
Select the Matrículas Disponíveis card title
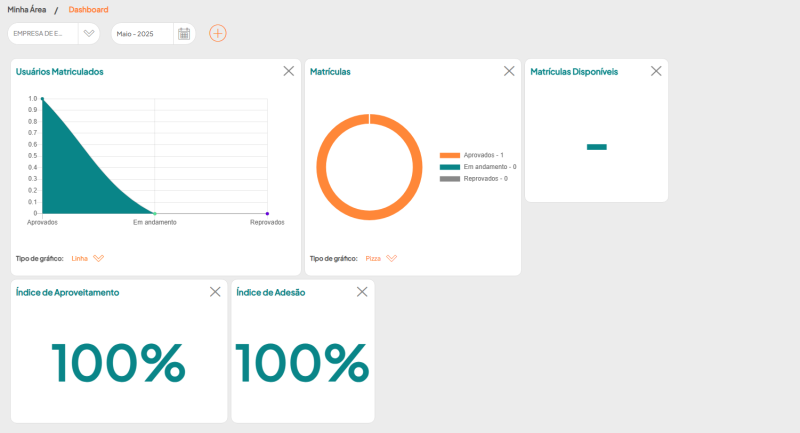[x=574, y=72]
